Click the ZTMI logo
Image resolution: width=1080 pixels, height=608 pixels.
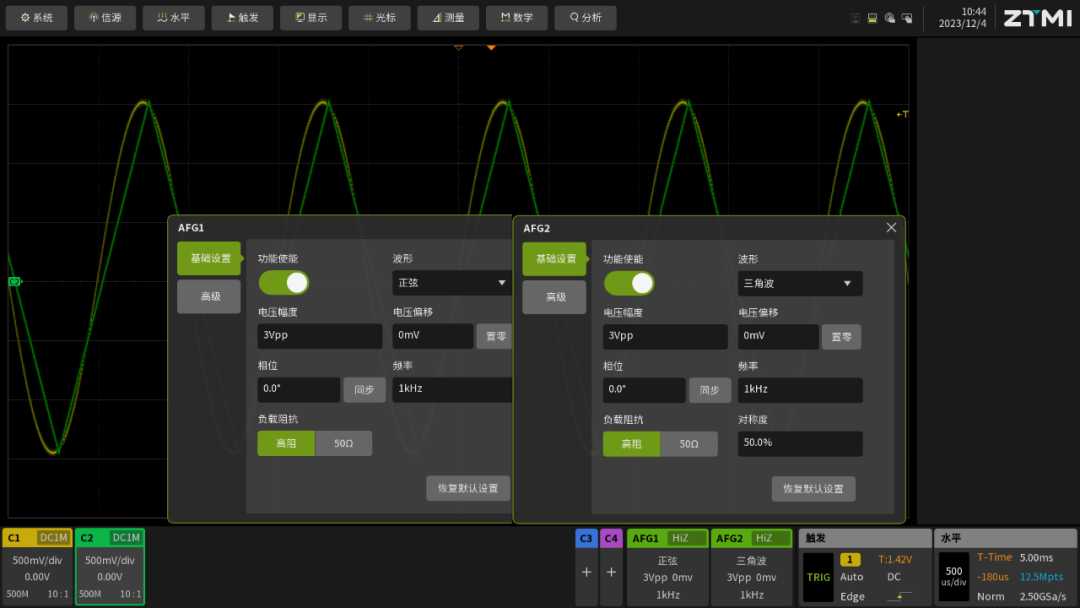(x=1037, y=18)
